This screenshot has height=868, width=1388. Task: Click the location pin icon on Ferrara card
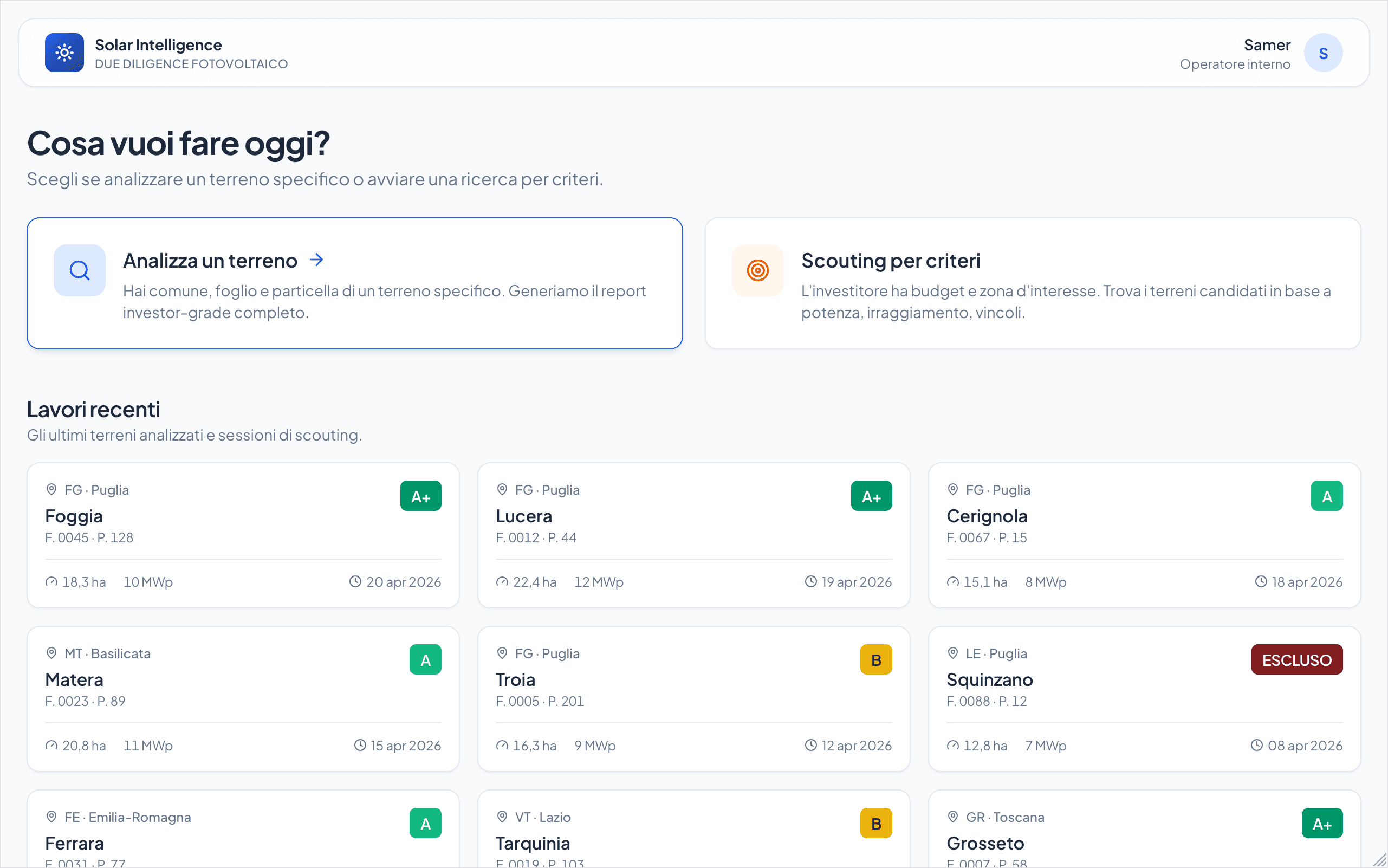click(x=51, y=817)
